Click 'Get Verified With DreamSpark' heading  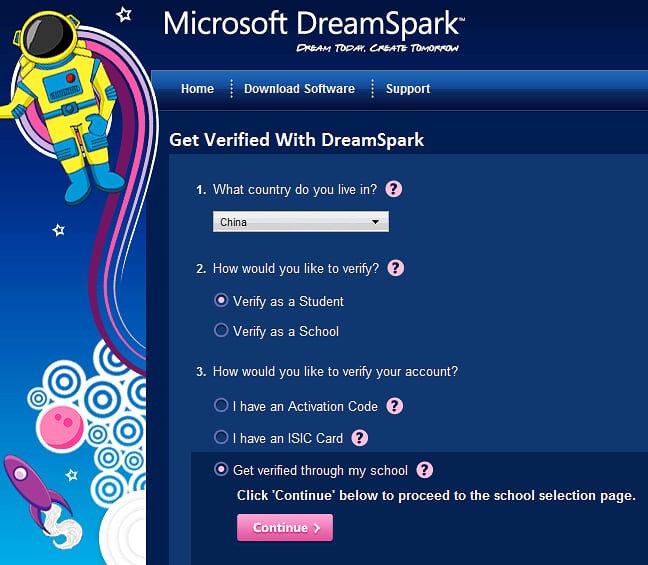tap(296, 140)
